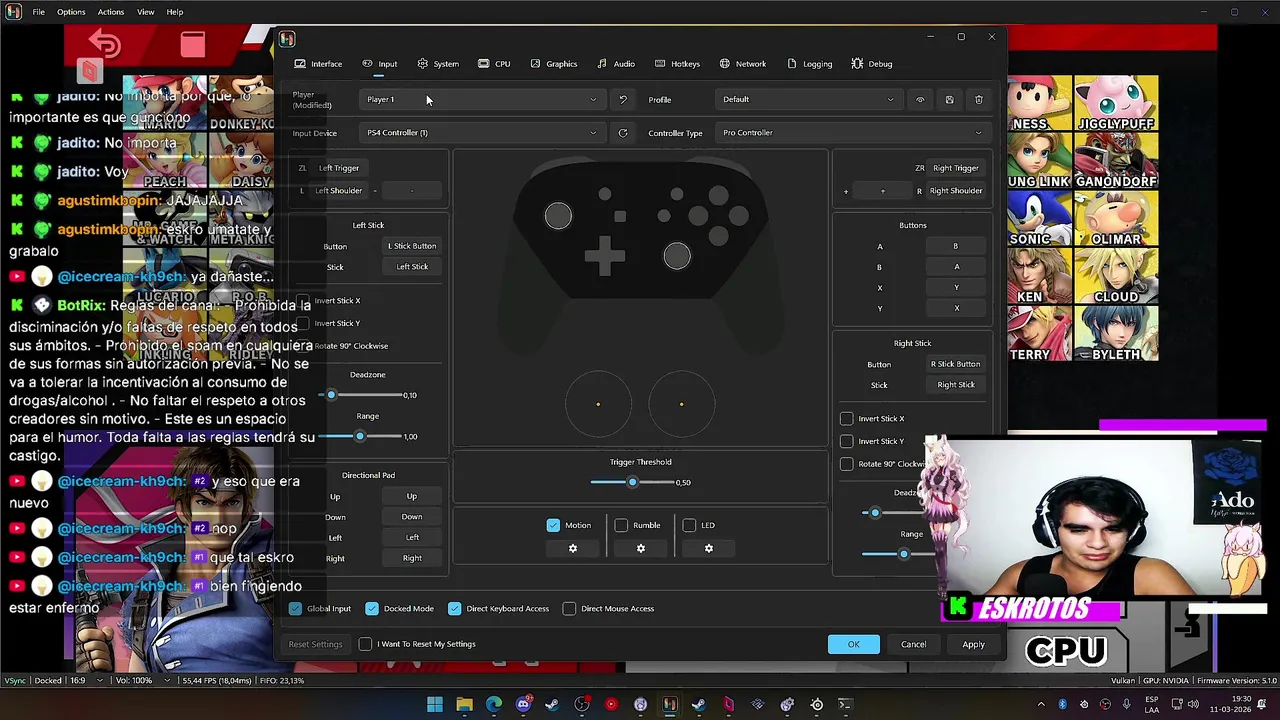This screenshot has height=720, width=1280.
Task: Open the File menu in main window
Action: (38, 12)
